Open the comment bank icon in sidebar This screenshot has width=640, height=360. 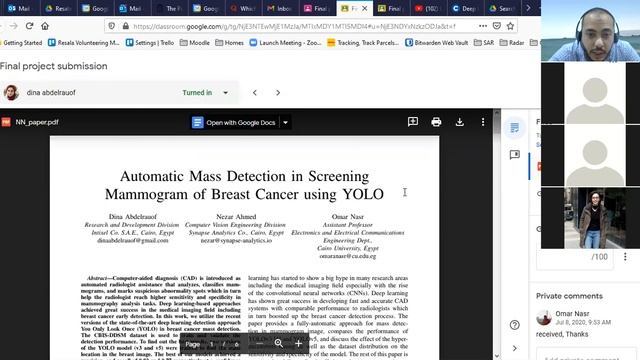(515, 154)
